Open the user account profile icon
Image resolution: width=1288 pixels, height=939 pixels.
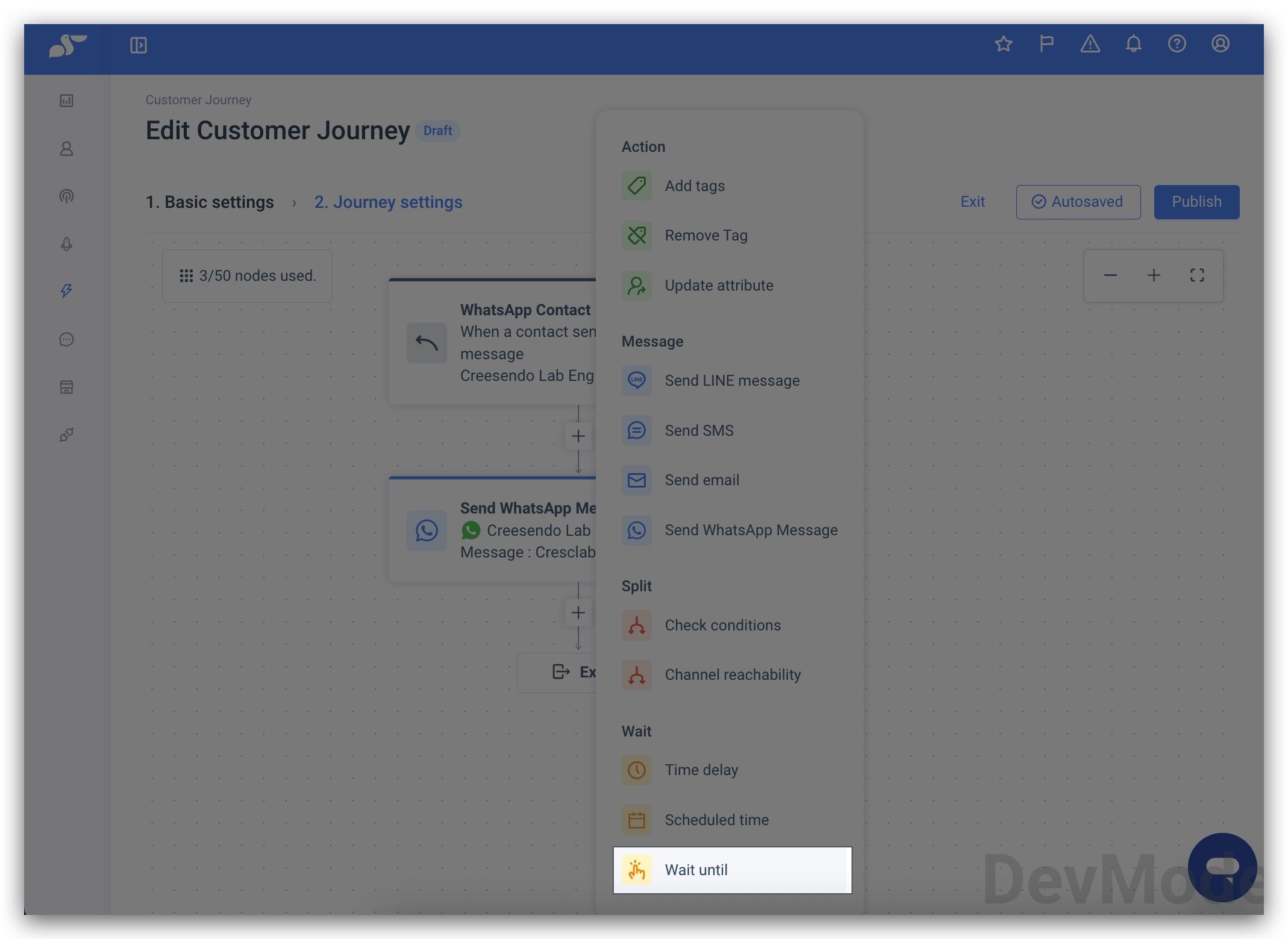pyautogui.click(x=1221, y=44)
